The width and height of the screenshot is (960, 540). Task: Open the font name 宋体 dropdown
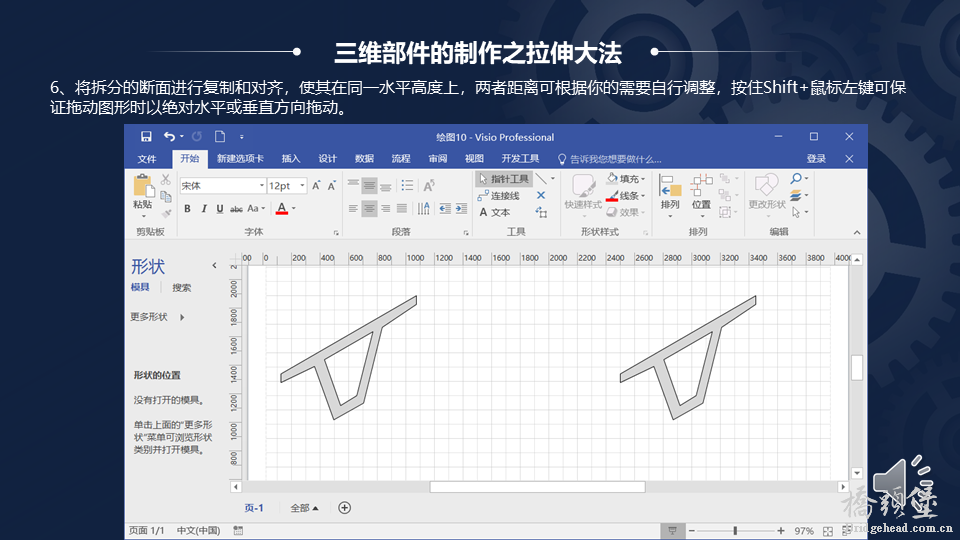(261, 186)
